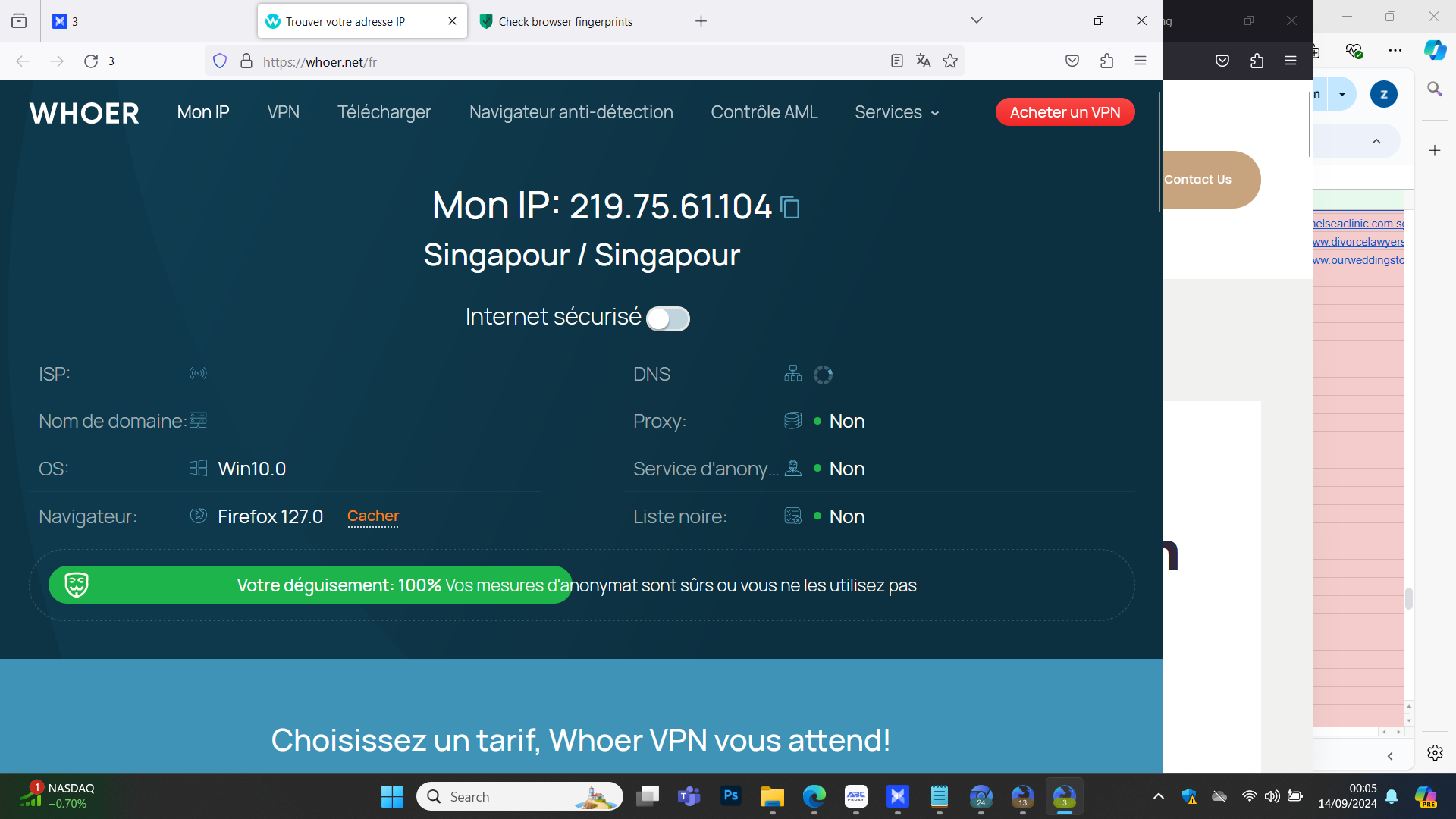
Task: Reload the page with the refresh icon
Action: (x=91, y=61)
